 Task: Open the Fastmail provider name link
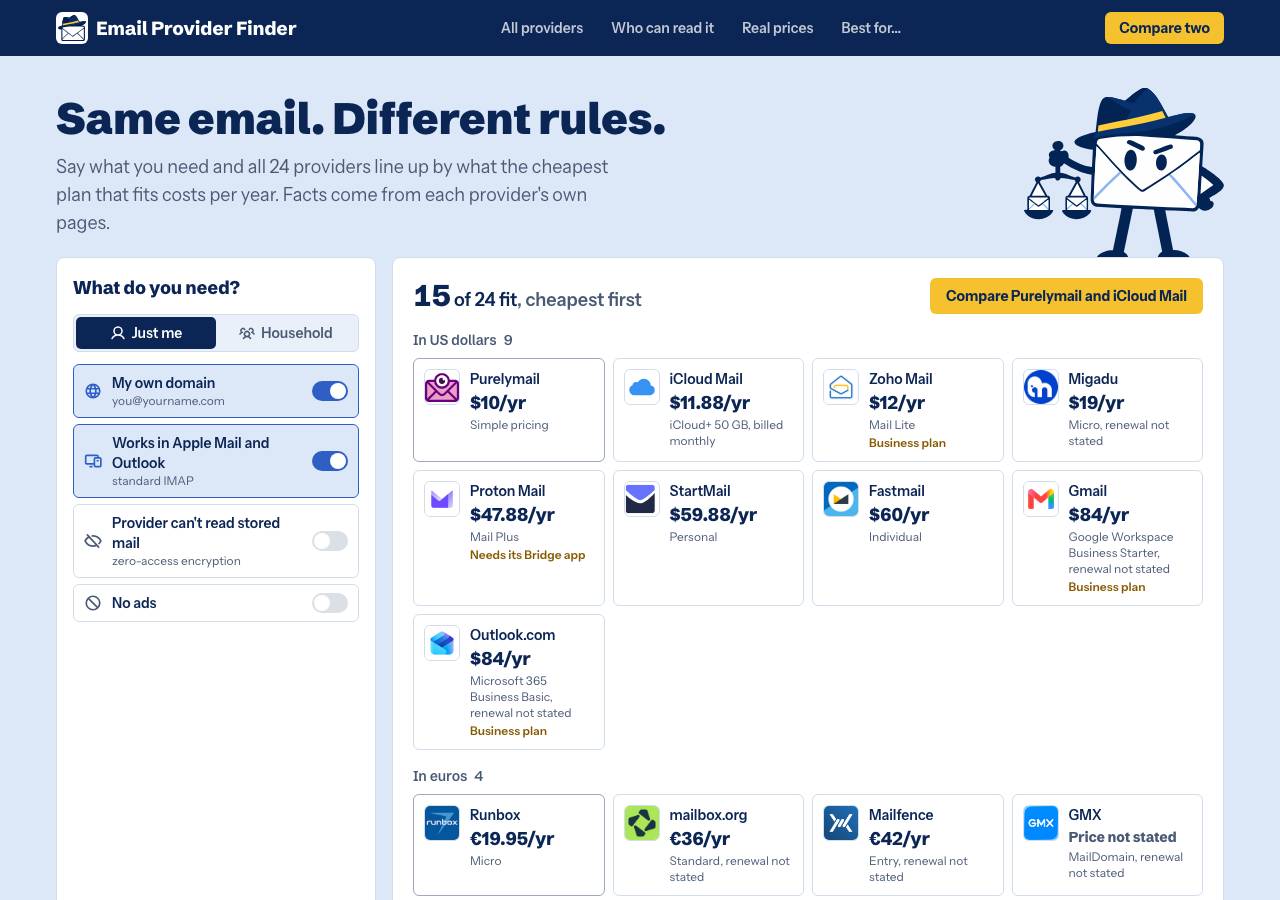click(897, 491)
